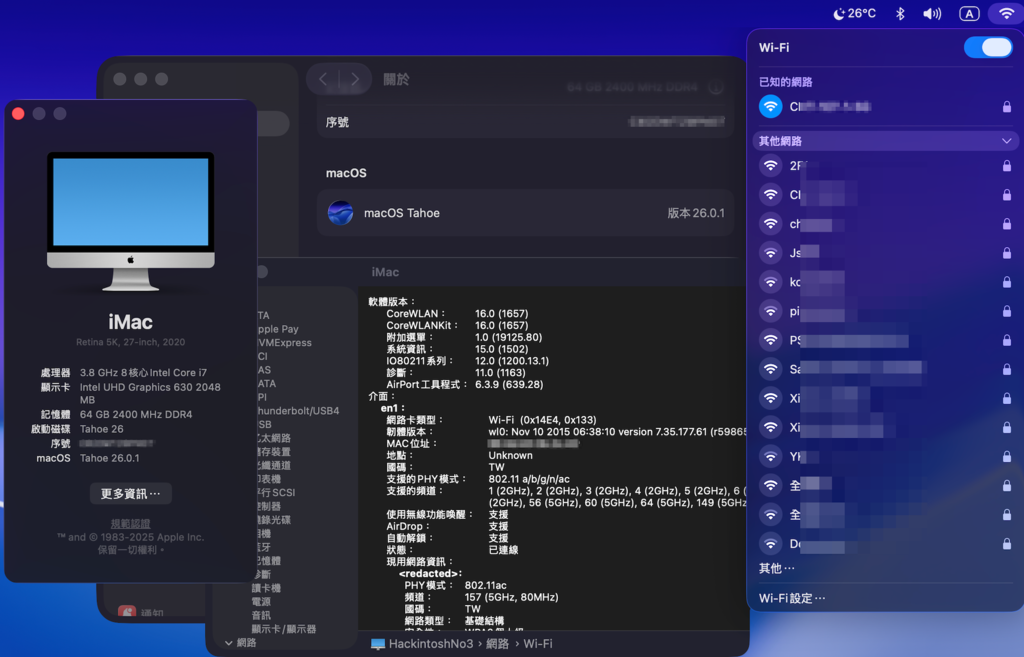
Task: Open Wi-Fi設定… from the Wi-Fi menu
Action: (x=792, y=598)
